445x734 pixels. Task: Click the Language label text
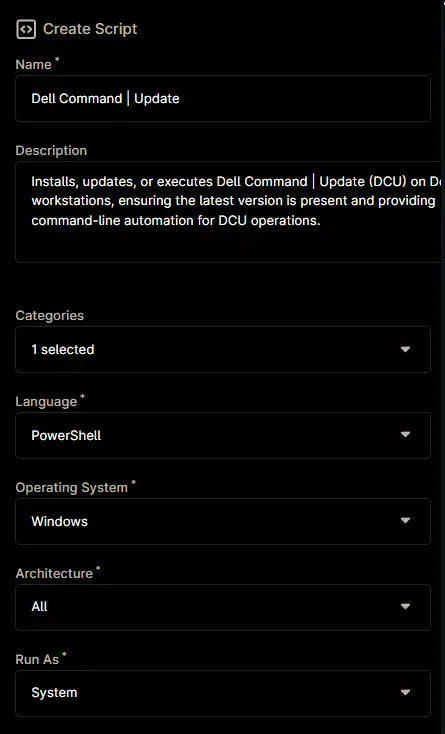tap(46, 402)
